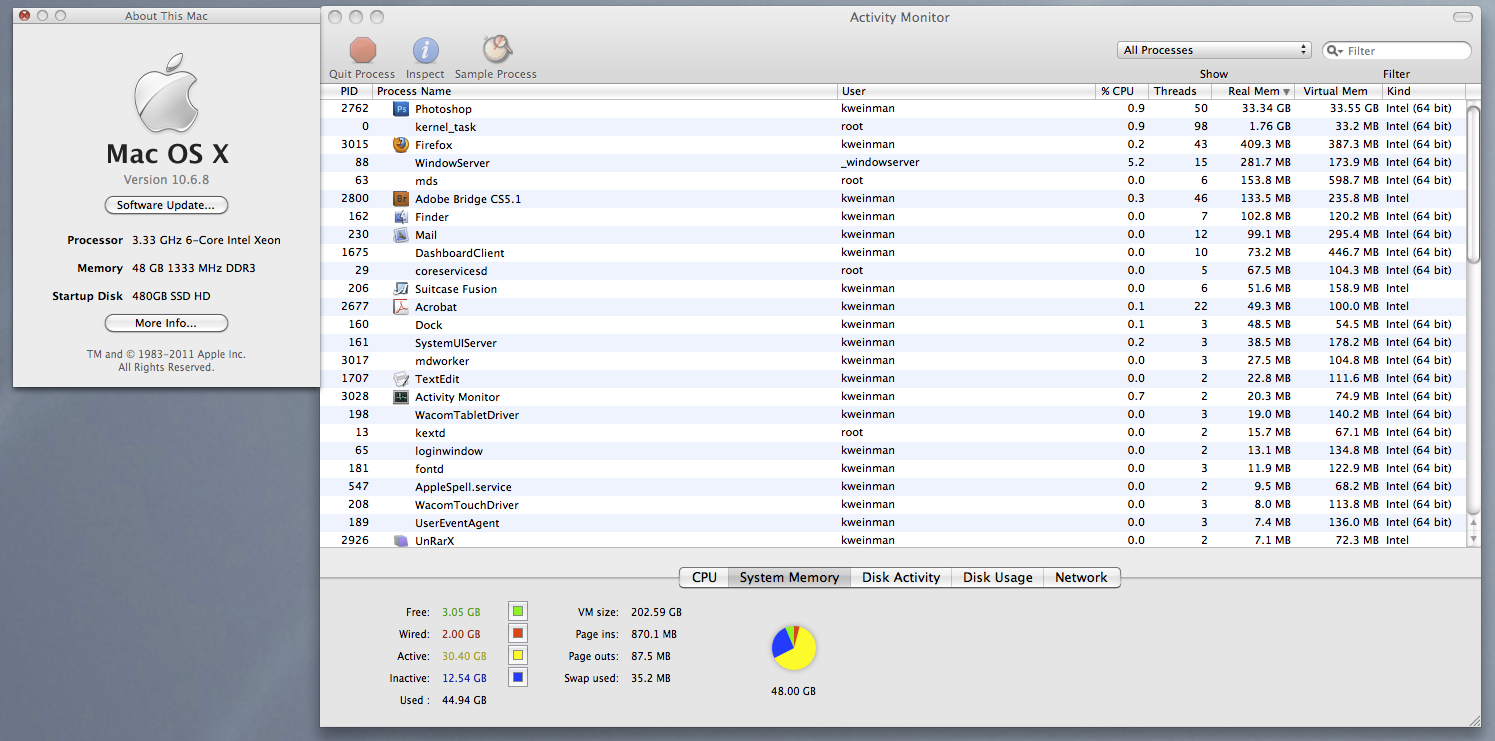
Task: Click the memory usage pie chart
Action: 794,648
